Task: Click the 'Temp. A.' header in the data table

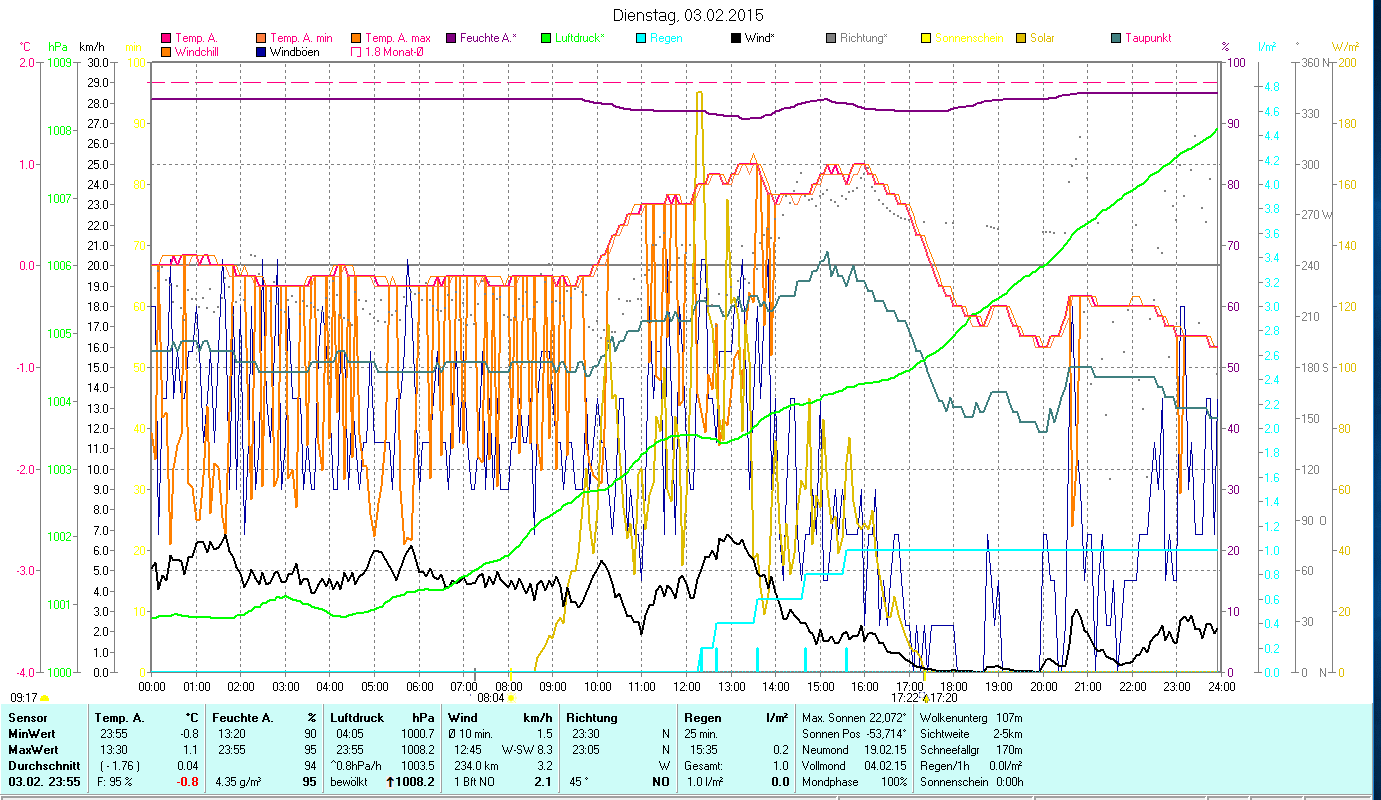Action: [119, 718]
